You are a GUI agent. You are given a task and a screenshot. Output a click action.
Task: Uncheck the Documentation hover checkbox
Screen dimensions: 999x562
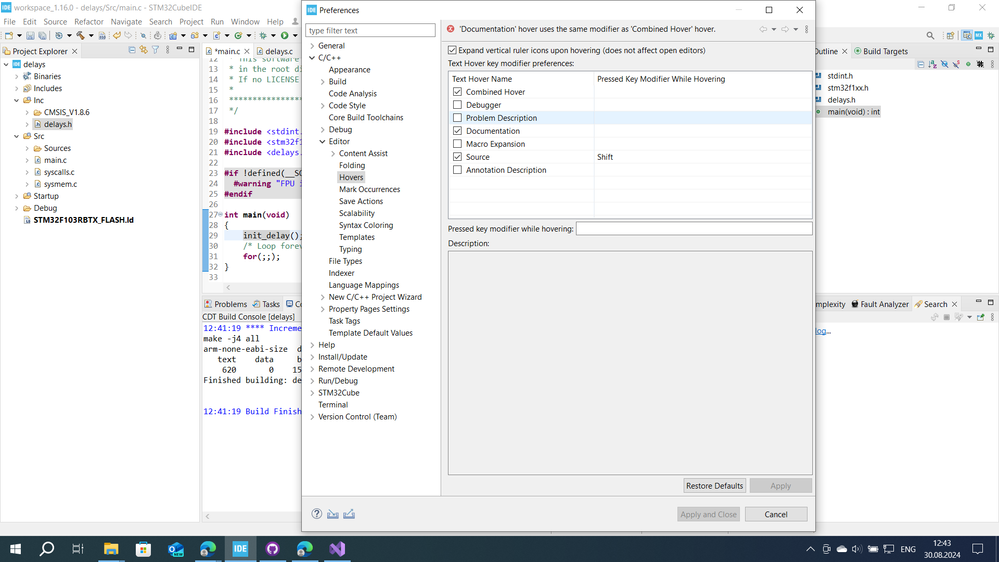(x=457, y=131)
